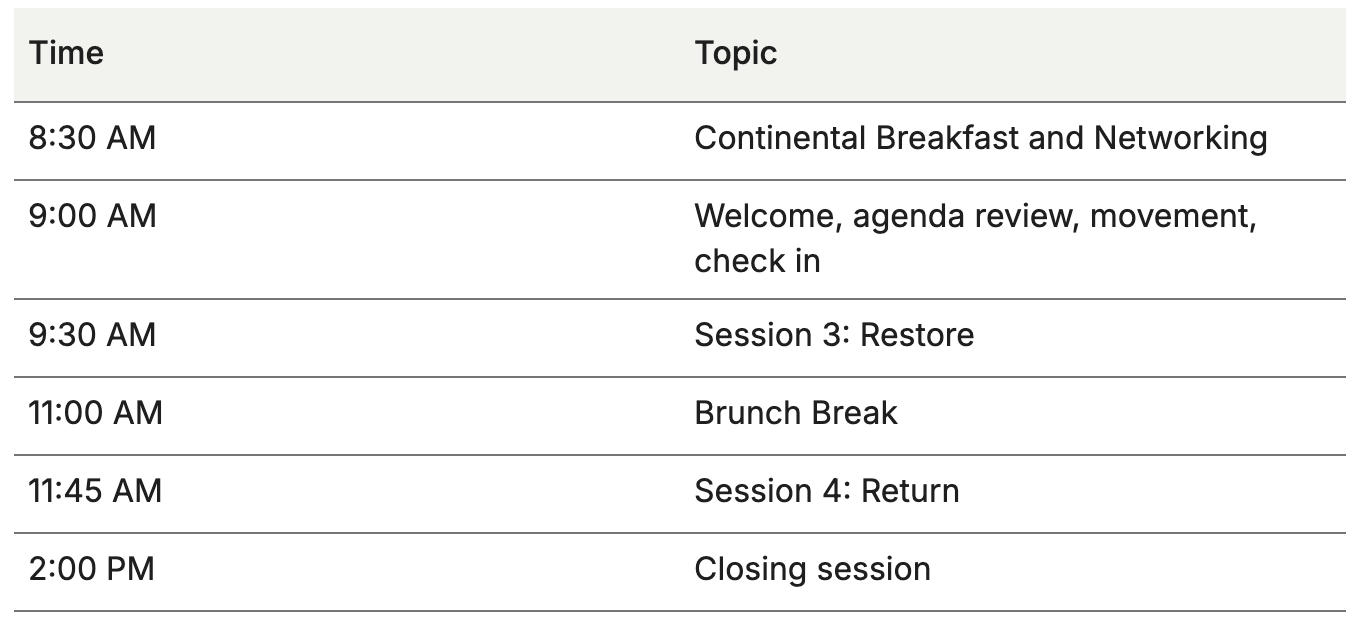Select the Session 4: Return topic
Image resolution: width=1370 pixels, height=640 pixels.
click(x=826, y=490)
